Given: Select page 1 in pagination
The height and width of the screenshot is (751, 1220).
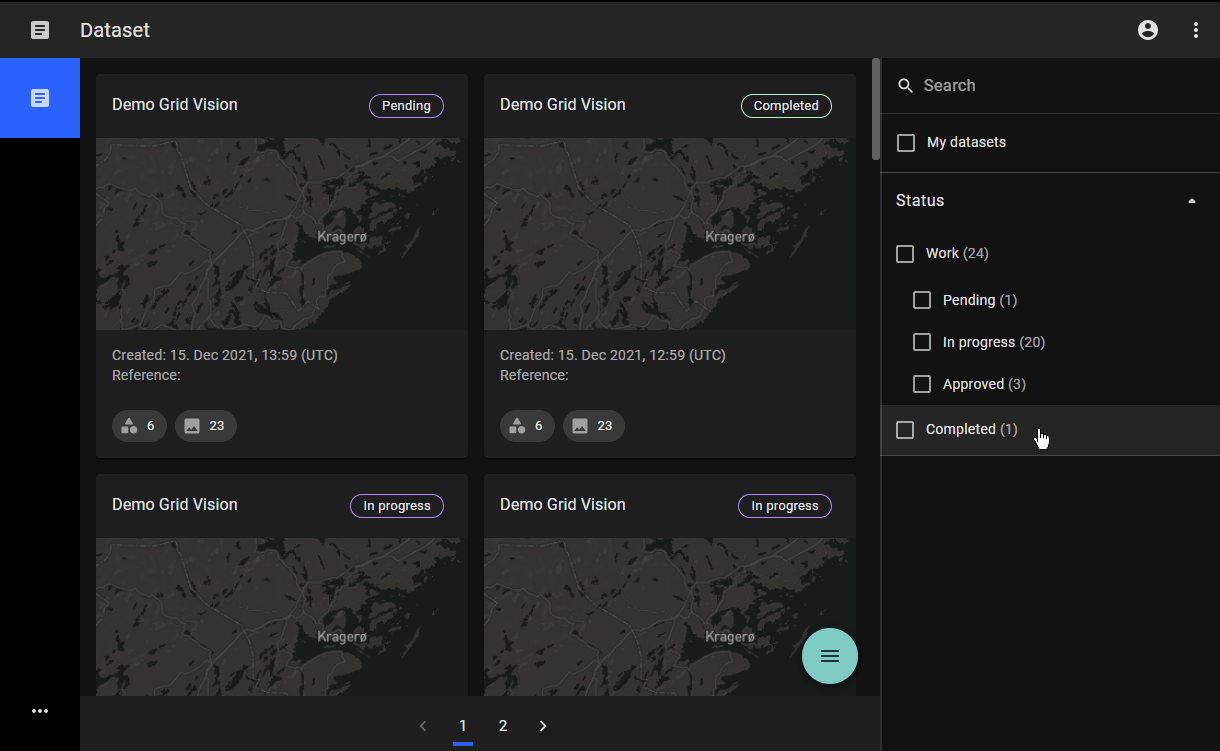Looking at the screenshot, I should pos(463,726).
